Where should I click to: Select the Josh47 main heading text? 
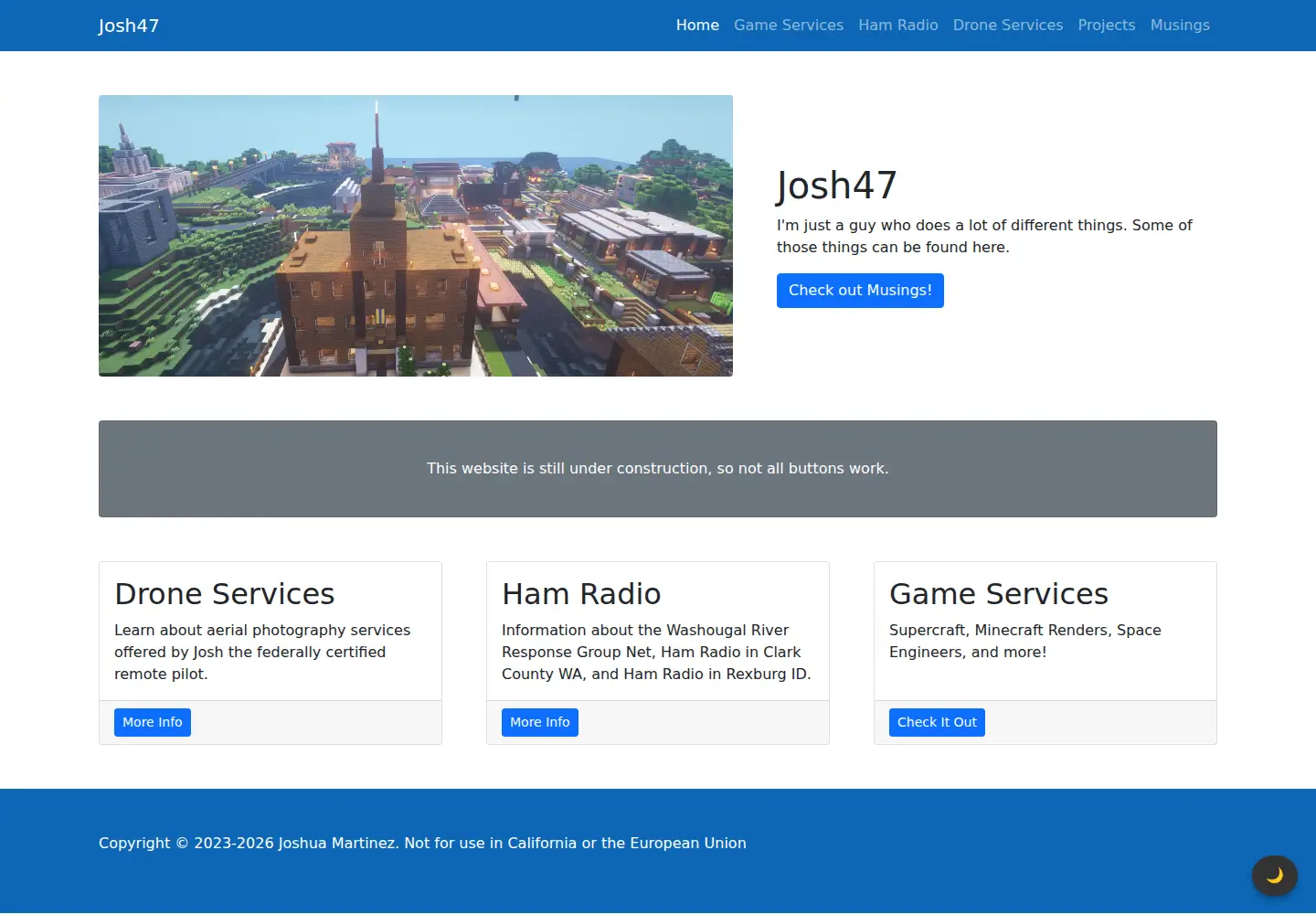(x=837, y=186)
